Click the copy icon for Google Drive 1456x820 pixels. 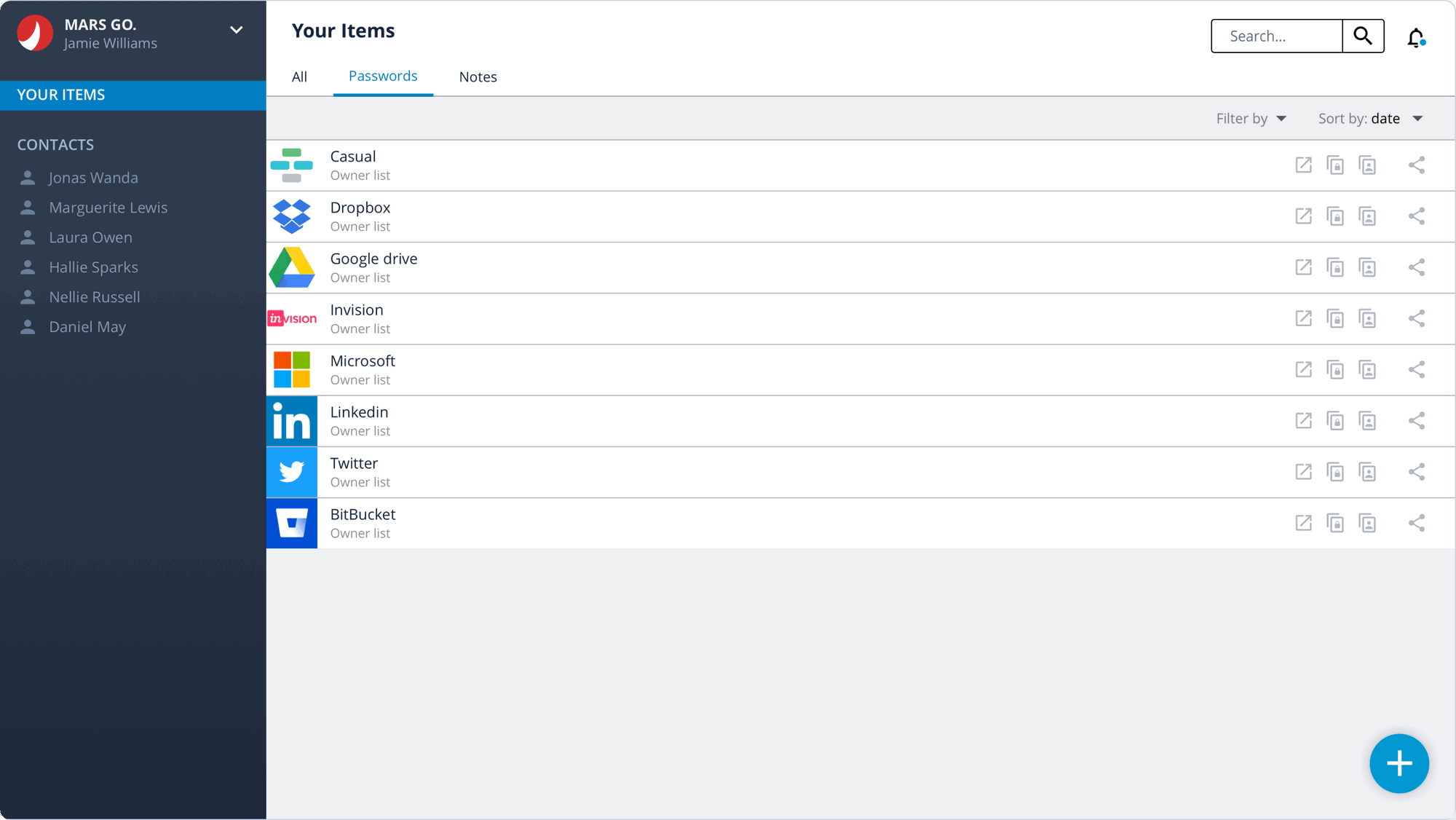pos(1335,267)
